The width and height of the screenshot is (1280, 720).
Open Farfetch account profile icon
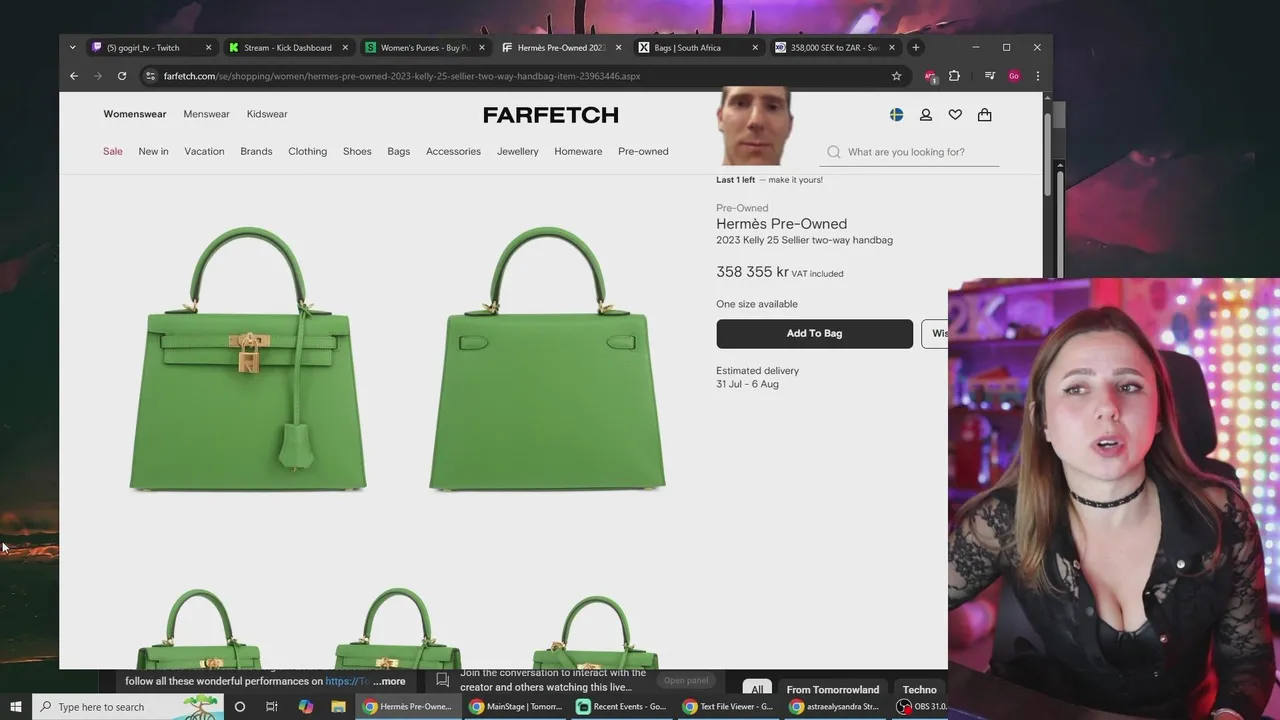926,115
